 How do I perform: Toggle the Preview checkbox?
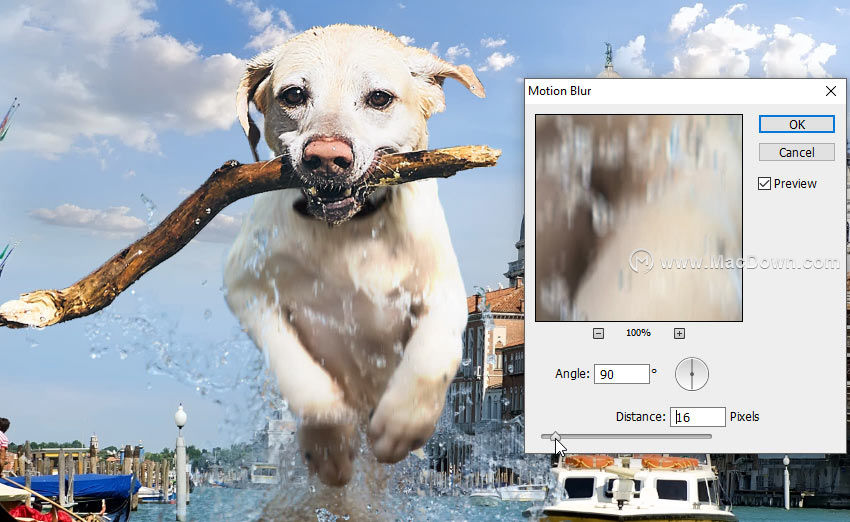(x=764, y=184)
